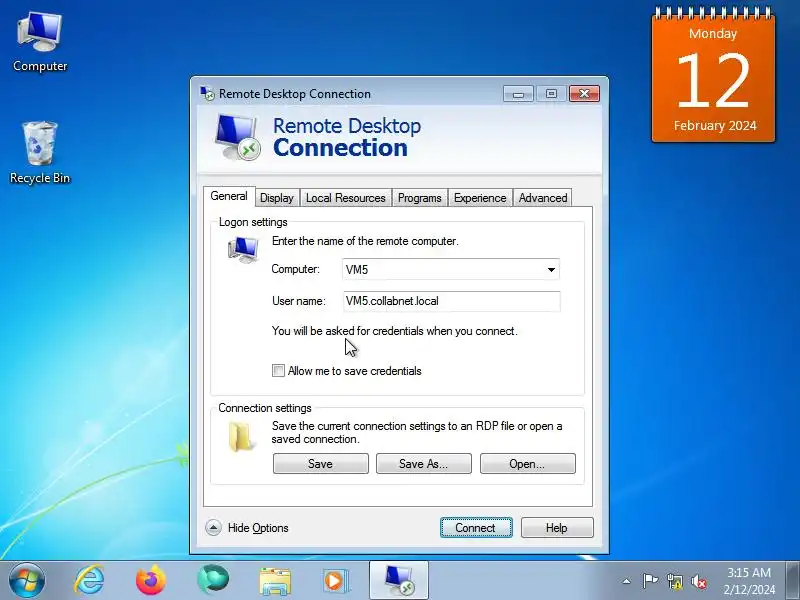Viewport: 800px width, 600px height.
Task: Click the "Logon settings" group label
Action: pos(253,222)
